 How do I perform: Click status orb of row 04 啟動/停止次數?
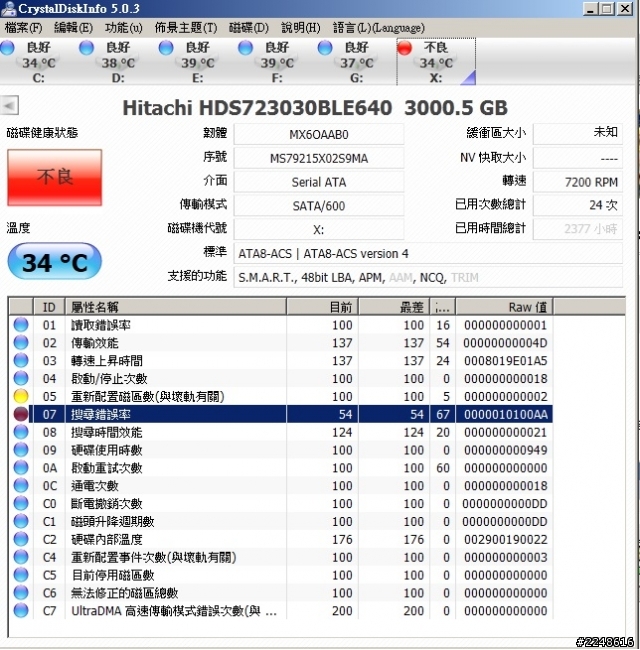pyautogui.click(x=21, y=378)
